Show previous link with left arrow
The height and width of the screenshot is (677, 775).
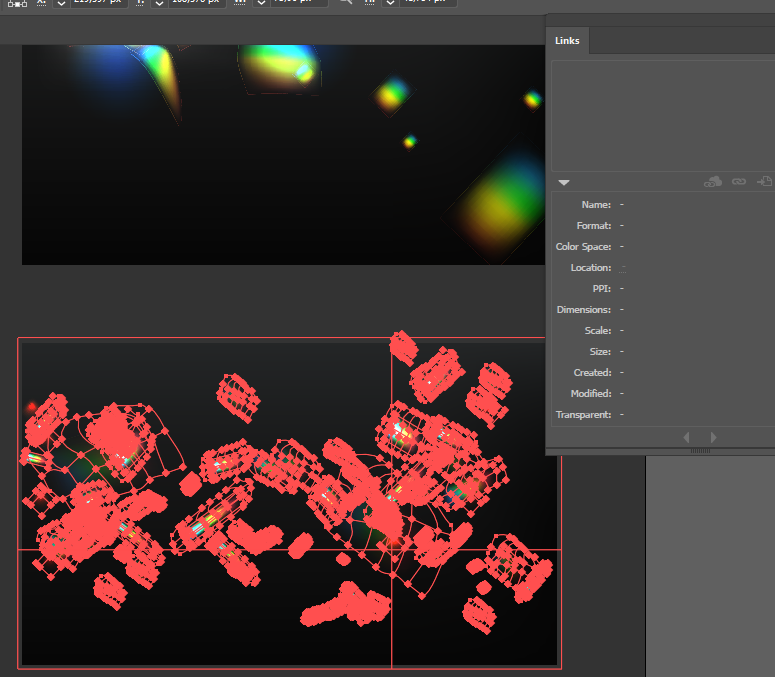(x=686, y=437)
